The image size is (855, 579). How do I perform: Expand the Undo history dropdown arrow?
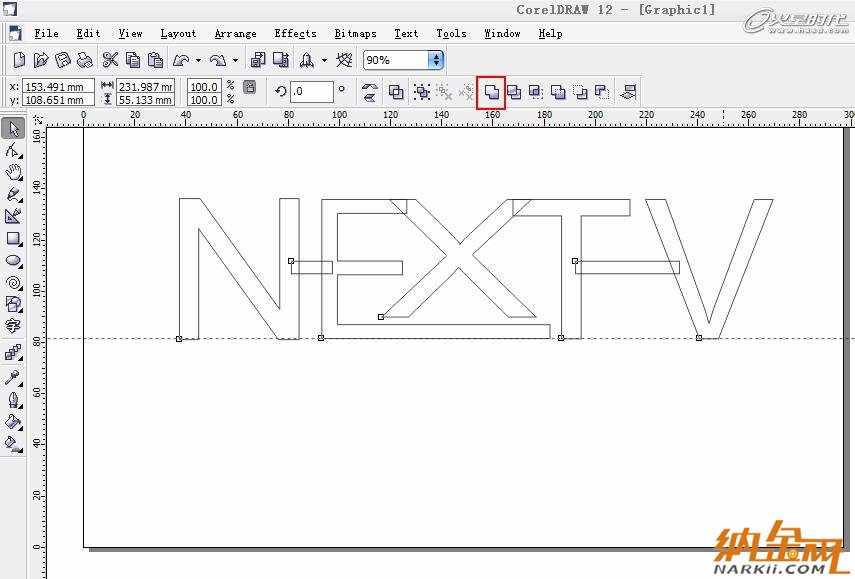coord(198,60)
